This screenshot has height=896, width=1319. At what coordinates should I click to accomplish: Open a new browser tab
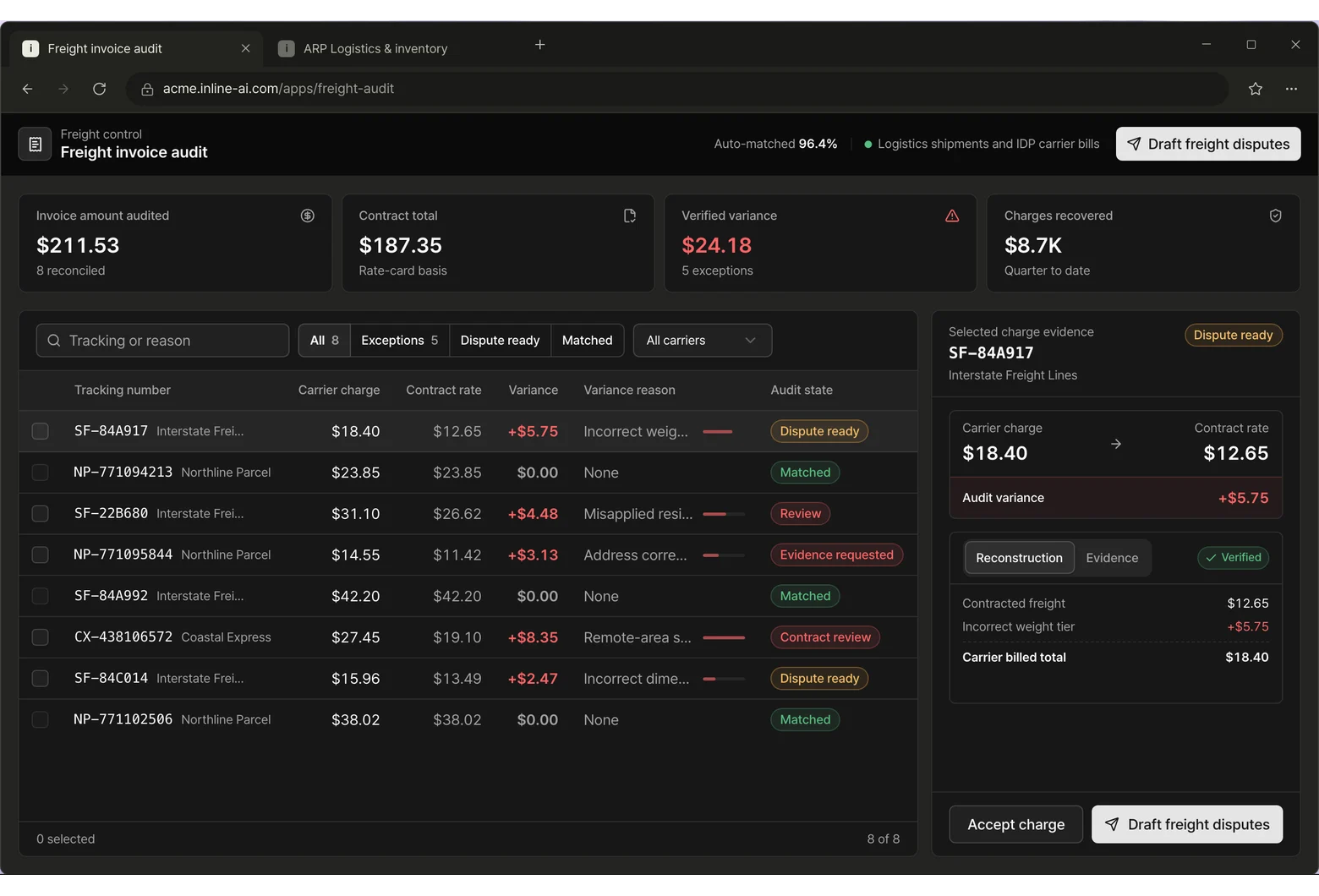click(540, 45)
